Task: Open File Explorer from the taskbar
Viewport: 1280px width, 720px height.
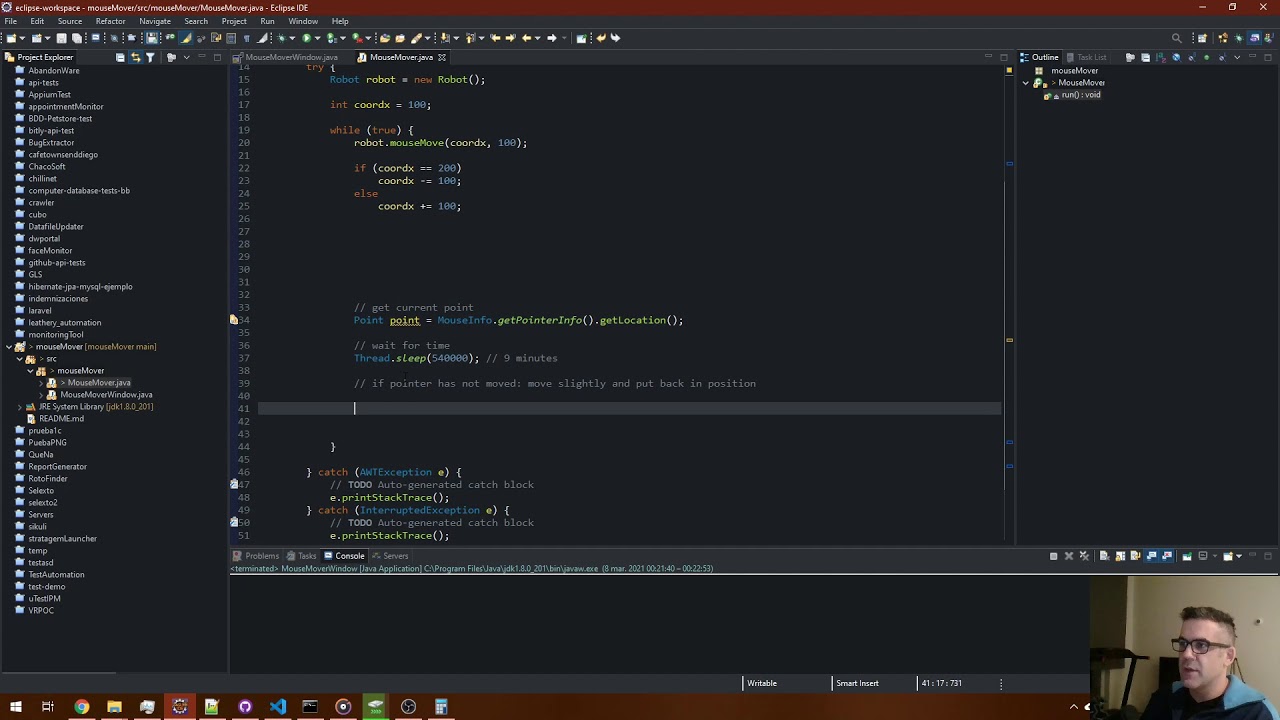Action: point(114,707)
